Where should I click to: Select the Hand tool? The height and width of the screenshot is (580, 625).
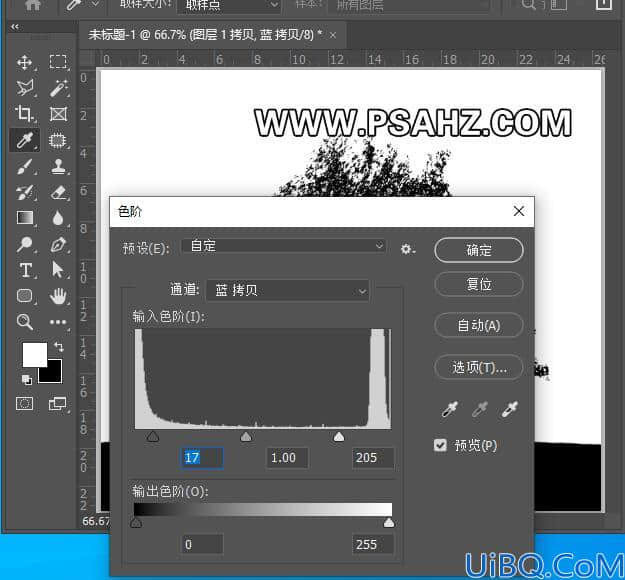click(58, 296)
